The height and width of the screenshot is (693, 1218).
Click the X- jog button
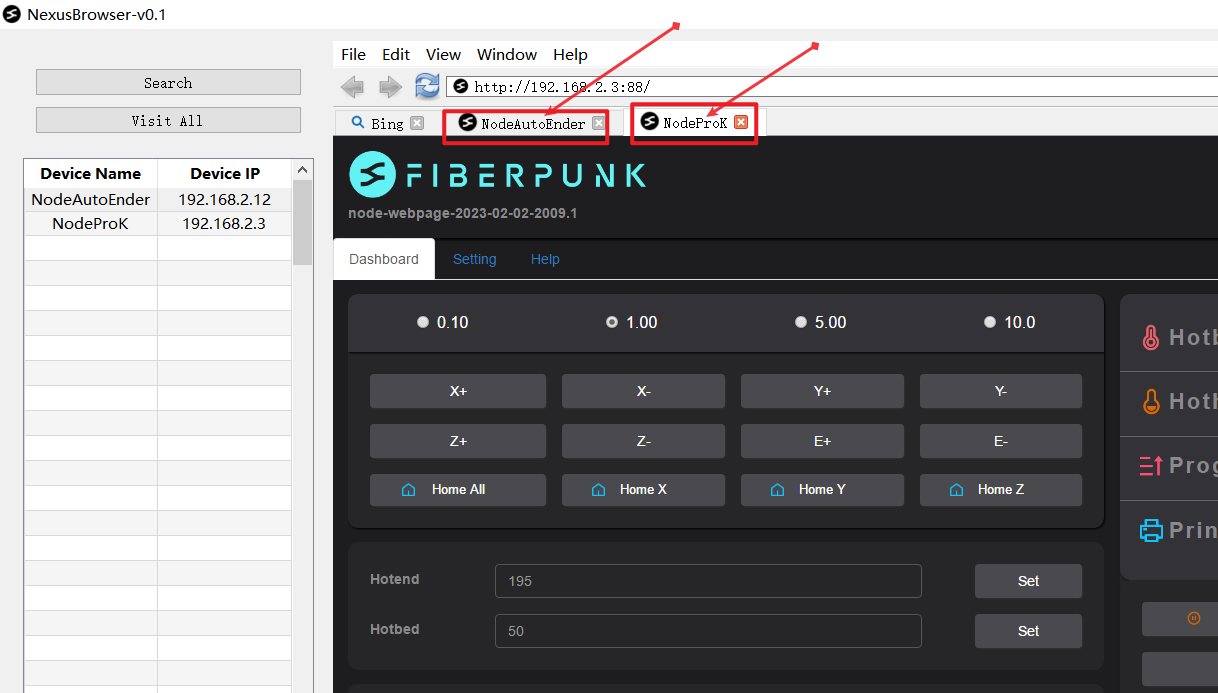(x=643, y=391)
